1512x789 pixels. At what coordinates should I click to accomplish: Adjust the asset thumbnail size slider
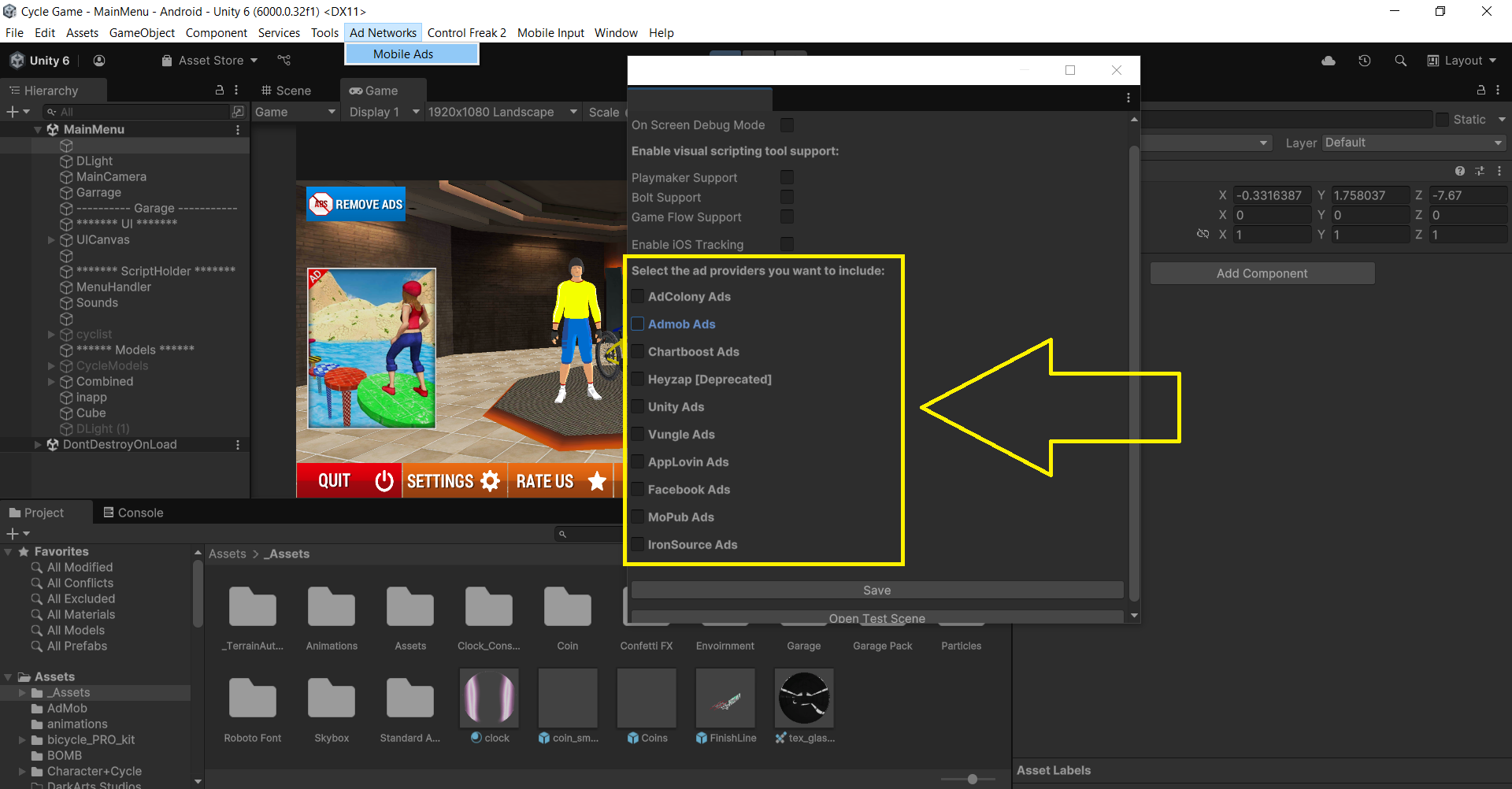click(973, 779)
